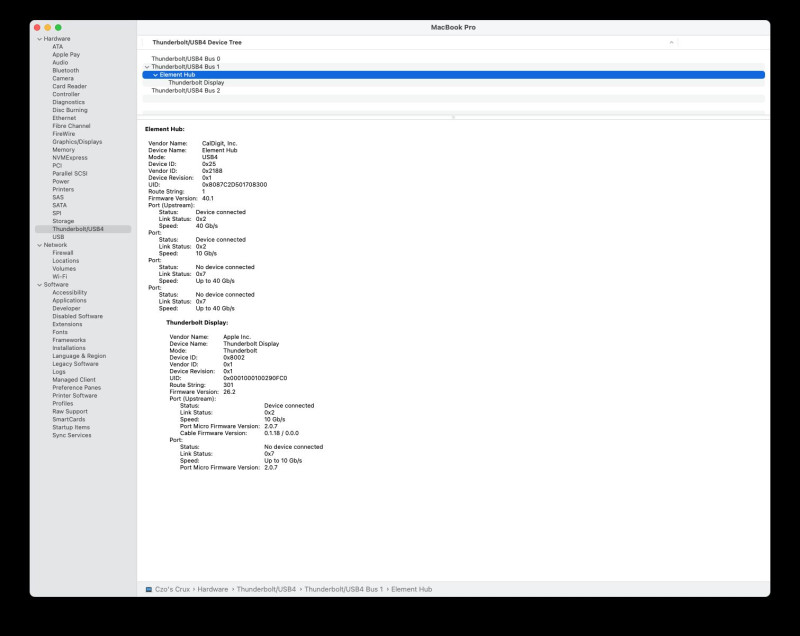Open Applications under Software
800x636 pixels.
69,300
